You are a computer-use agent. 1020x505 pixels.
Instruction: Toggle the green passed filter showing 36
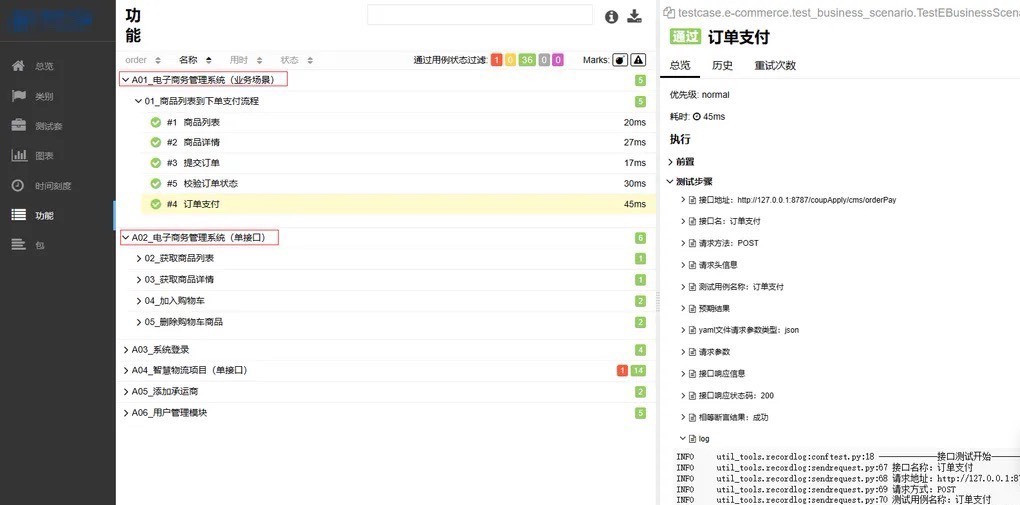[527, 60]
